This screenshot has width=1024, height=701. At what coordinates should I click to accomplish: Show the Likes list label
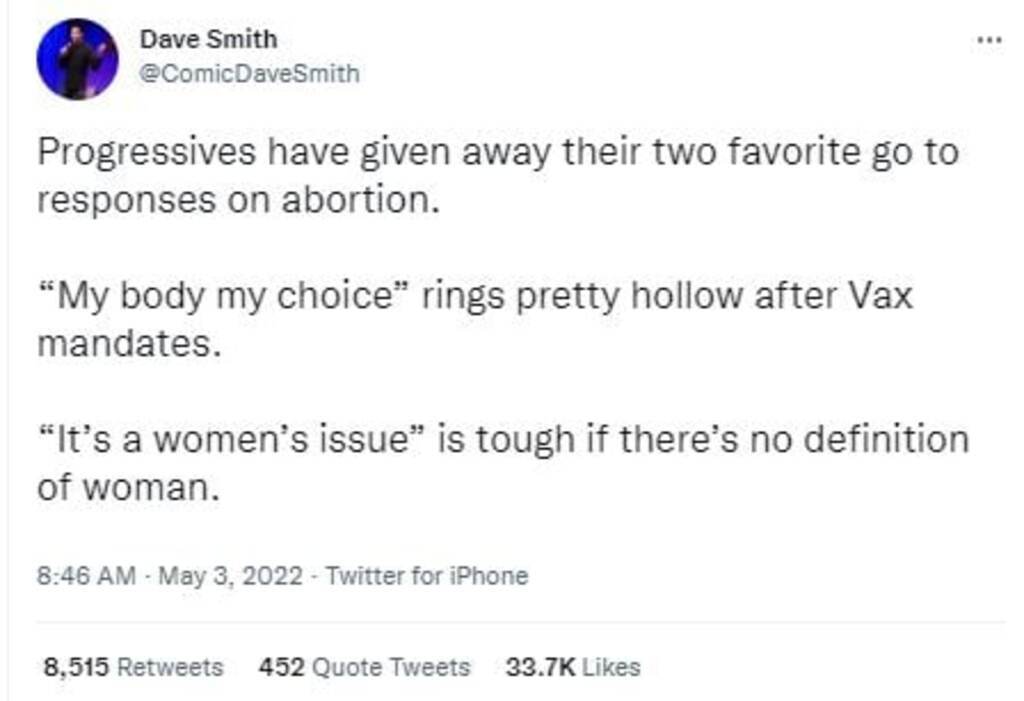[610, 667]
